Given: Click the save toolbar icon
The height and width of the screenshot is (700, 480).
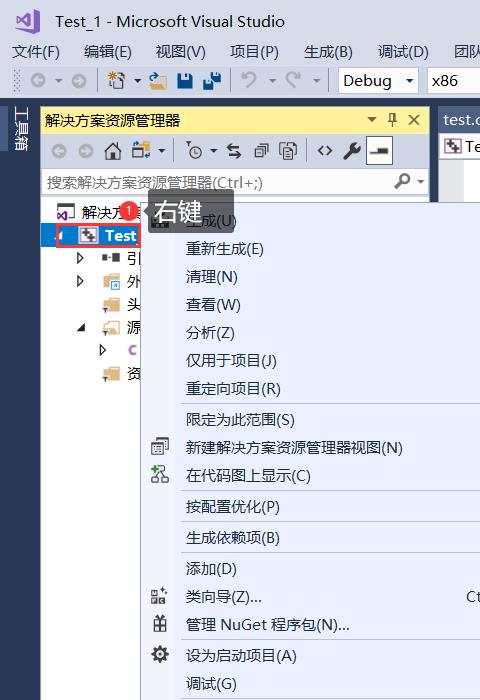Looking at the screenshot, I should click(x=185, y=81).
